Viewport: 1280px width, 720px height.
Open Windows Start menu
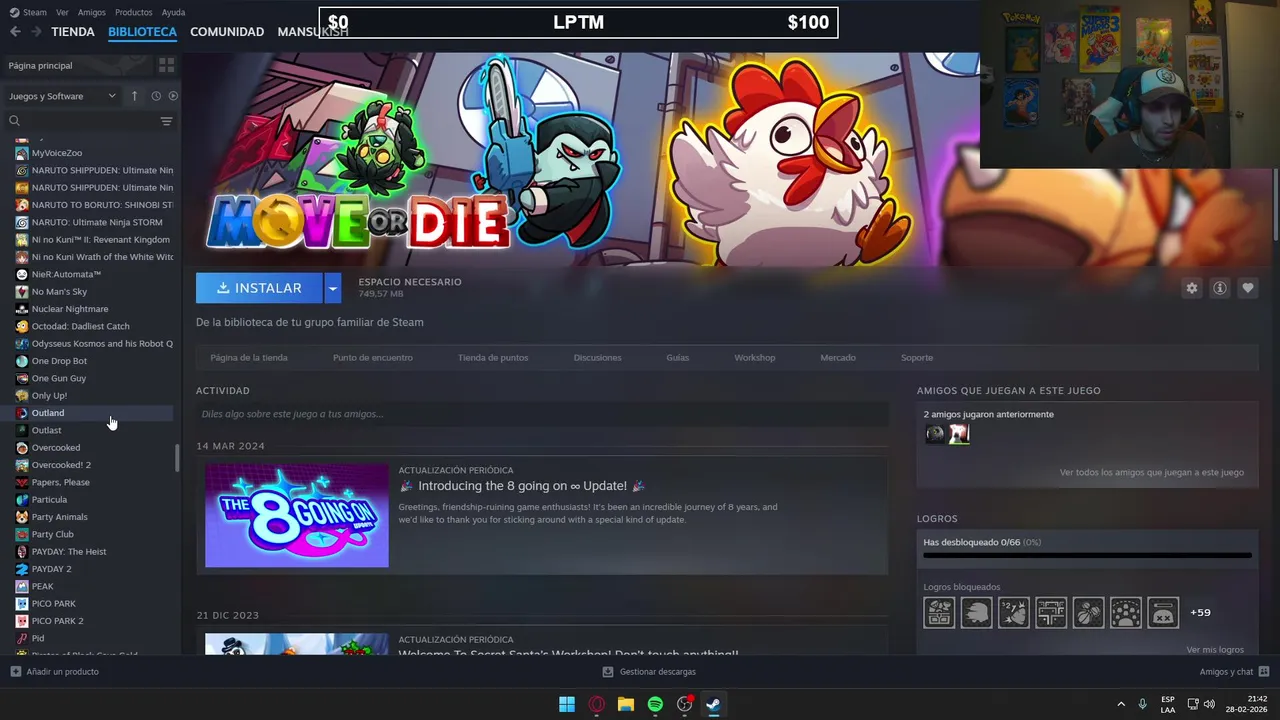click(567, 704)
